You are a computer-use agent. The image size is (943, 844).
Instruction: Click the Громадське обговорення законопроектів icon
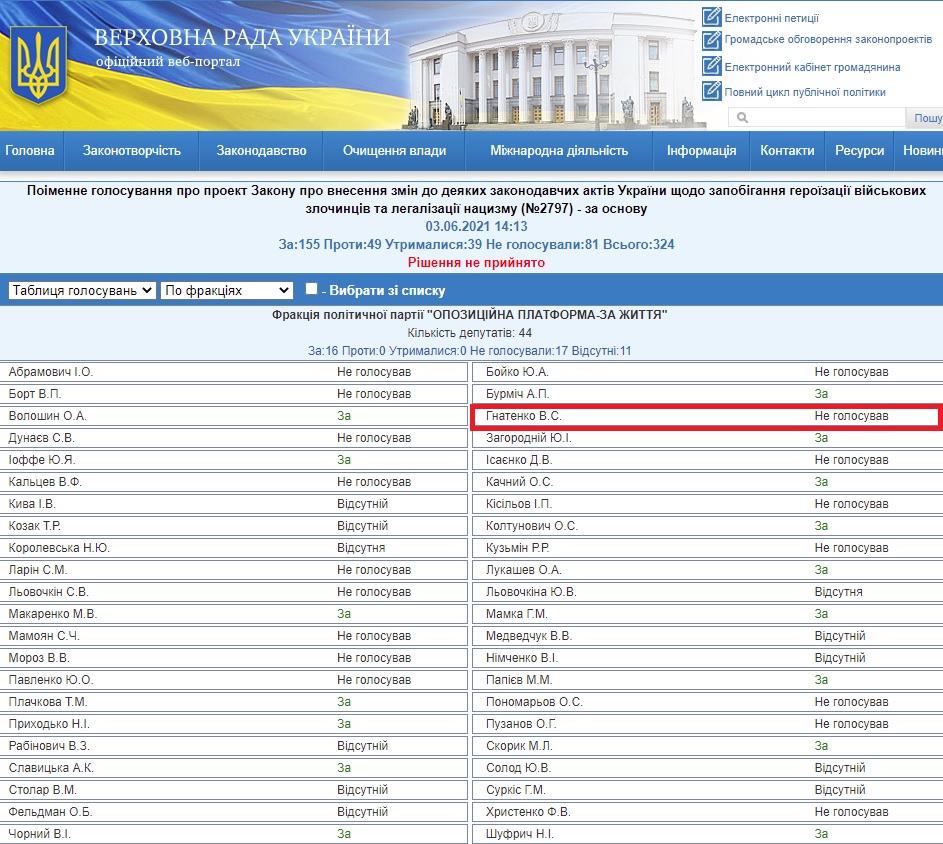click(711, 40)
